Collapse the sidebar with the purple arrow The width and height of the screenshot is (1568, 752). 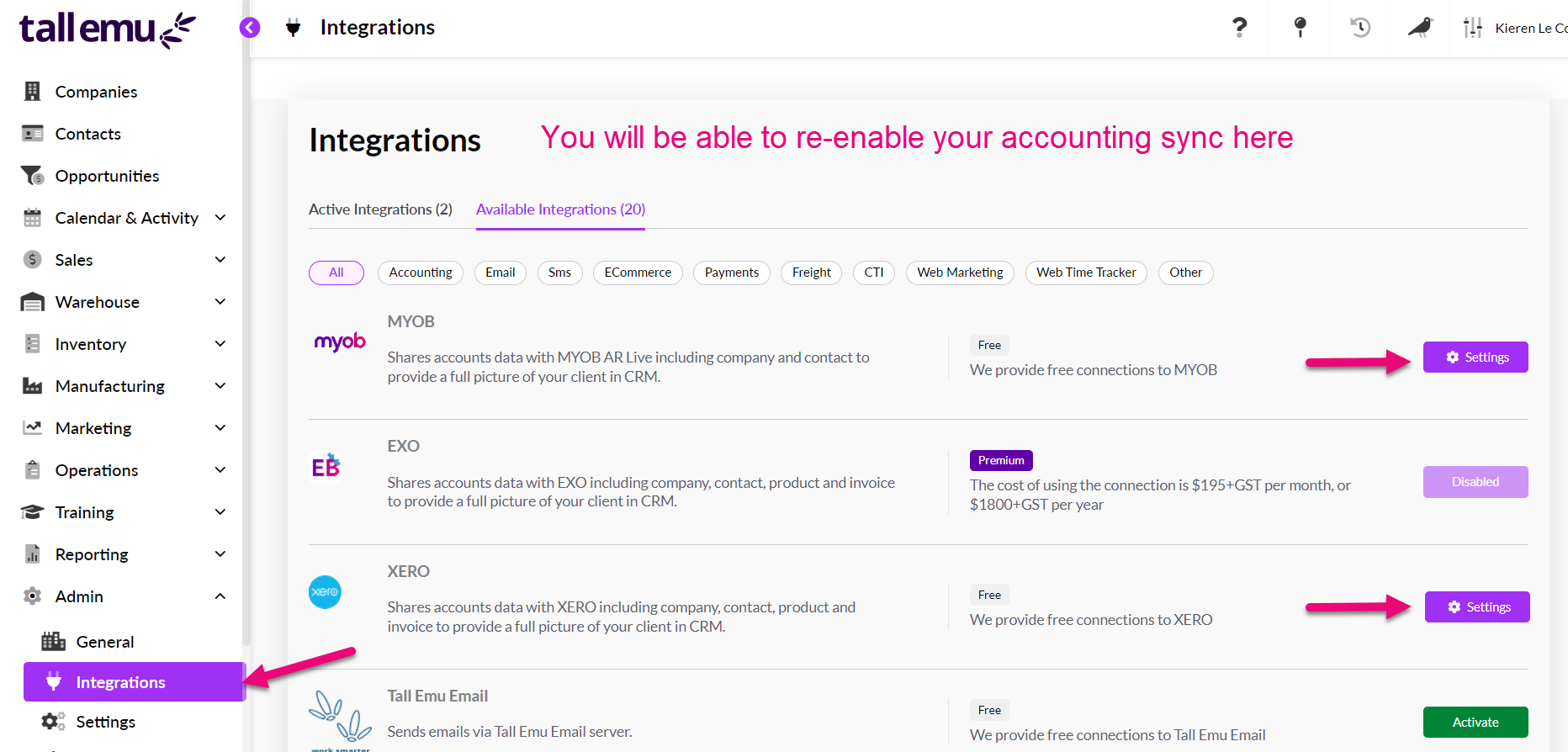click(250, 28)
